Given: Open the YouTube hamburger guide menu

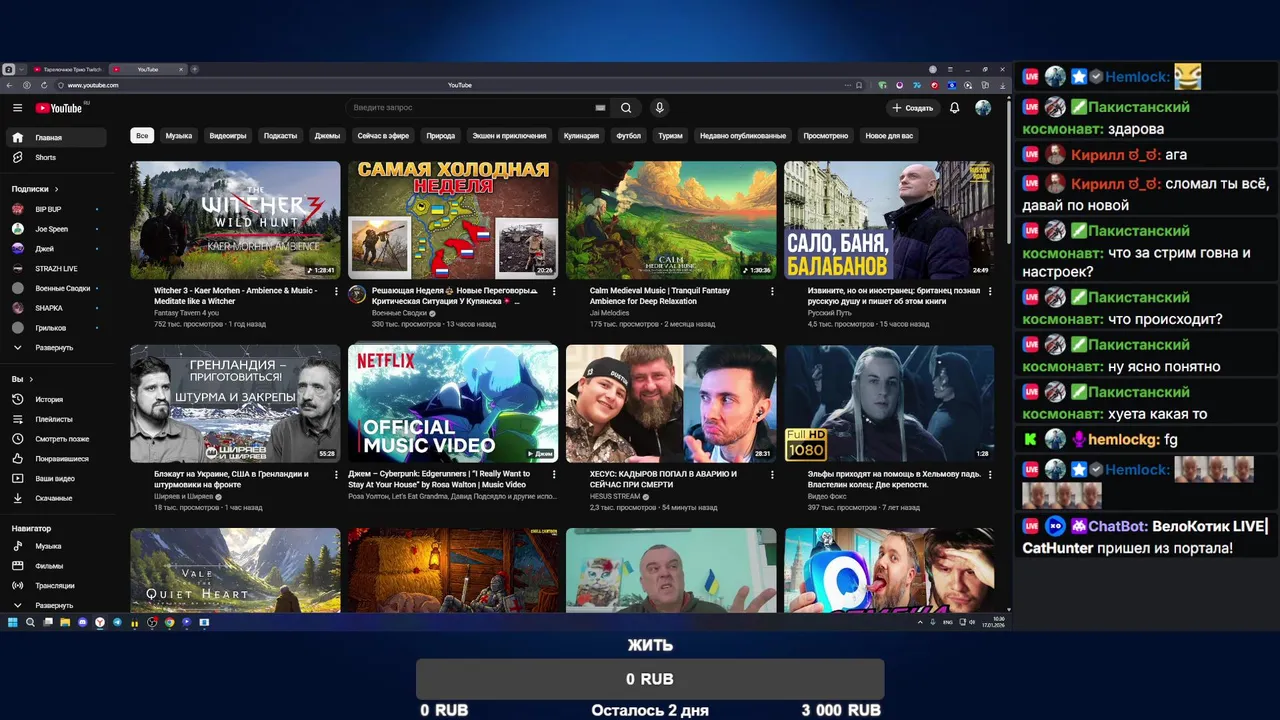Looking at the screenshot, I should coord(17,108).
